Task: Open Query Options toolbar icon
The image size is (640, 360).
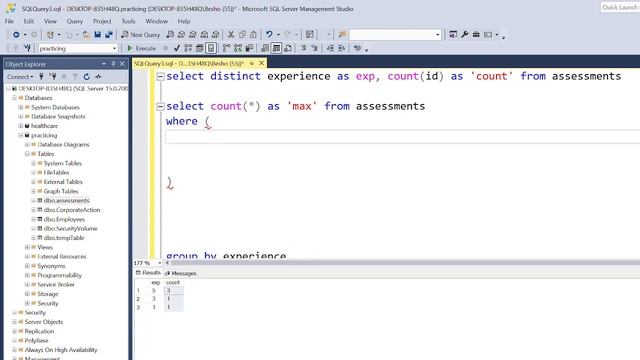Action: click(x=200, y=48)
